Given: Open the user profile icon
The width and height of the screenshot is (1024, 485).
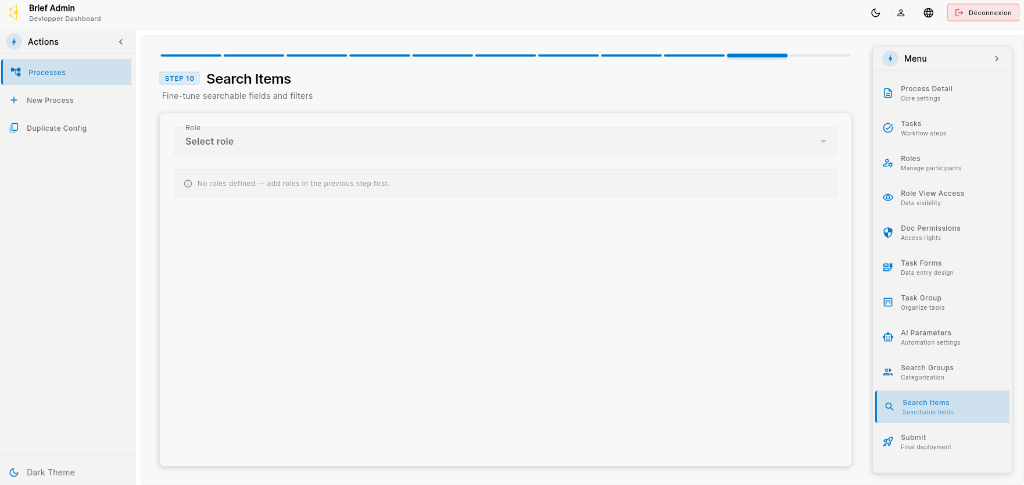Looking at the screenshot, I should pos(901,12).
